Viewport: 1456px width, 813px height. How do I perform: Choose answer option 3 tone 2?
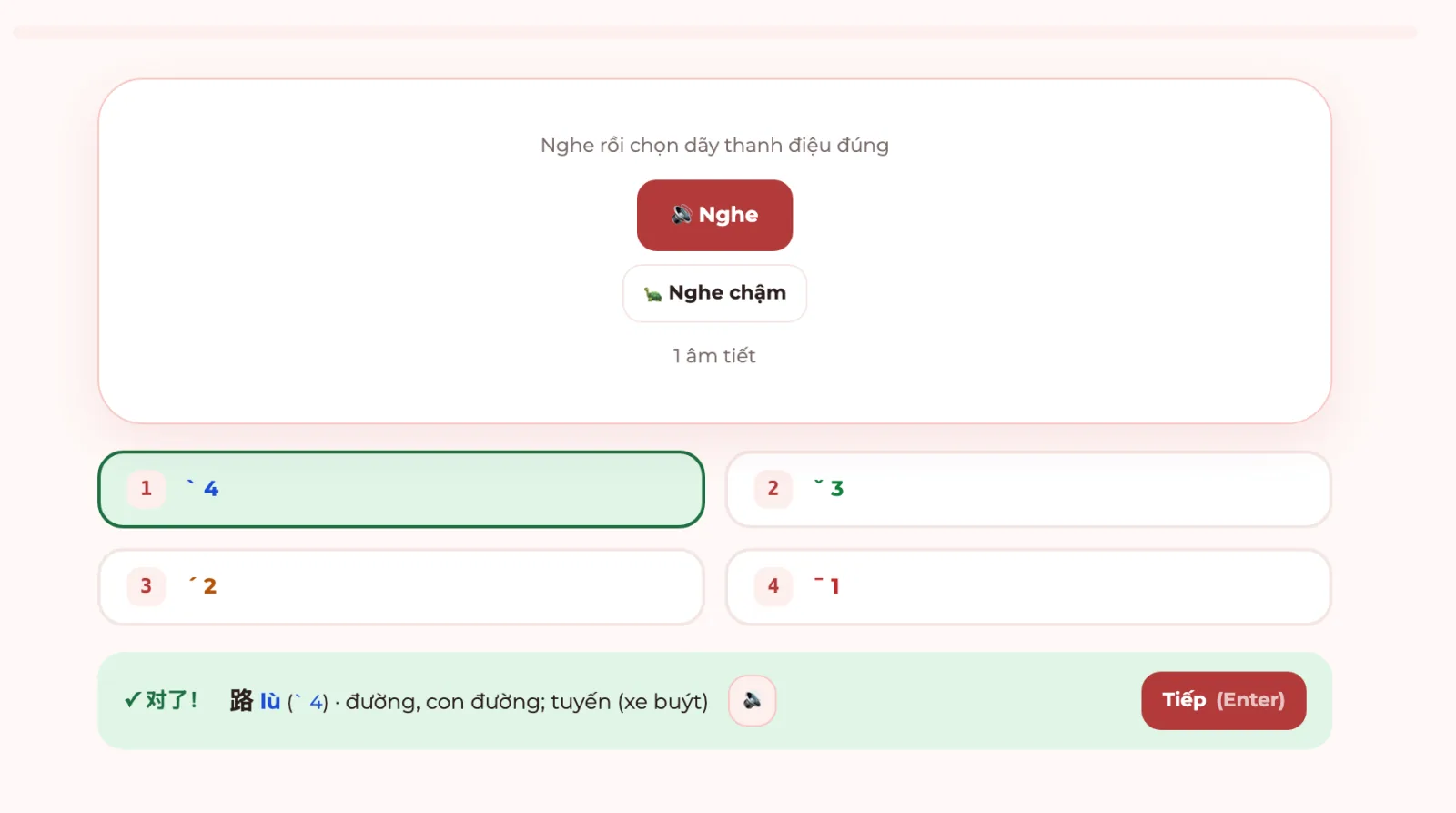(x=401, y=586)
